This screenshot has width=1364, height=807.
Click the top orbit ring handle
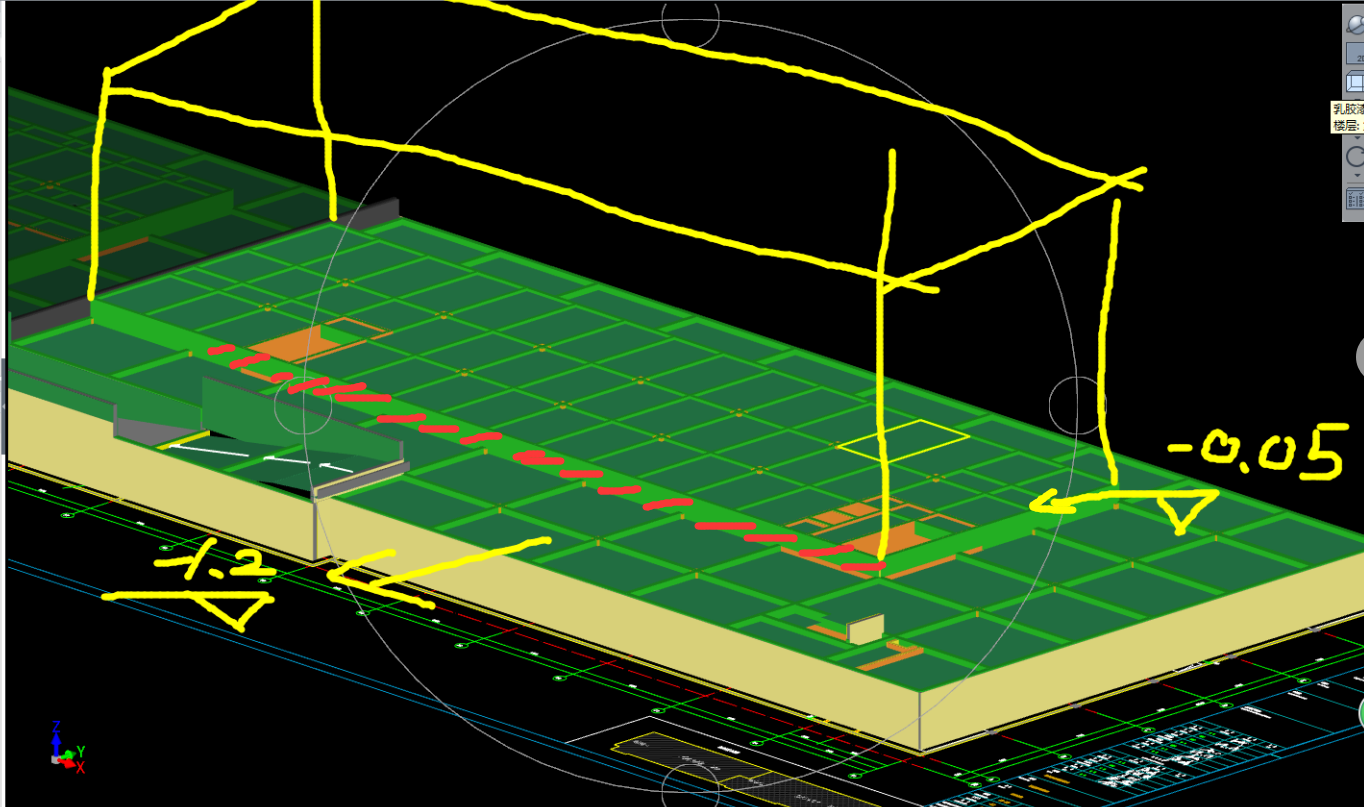click(x=690, y=18)
